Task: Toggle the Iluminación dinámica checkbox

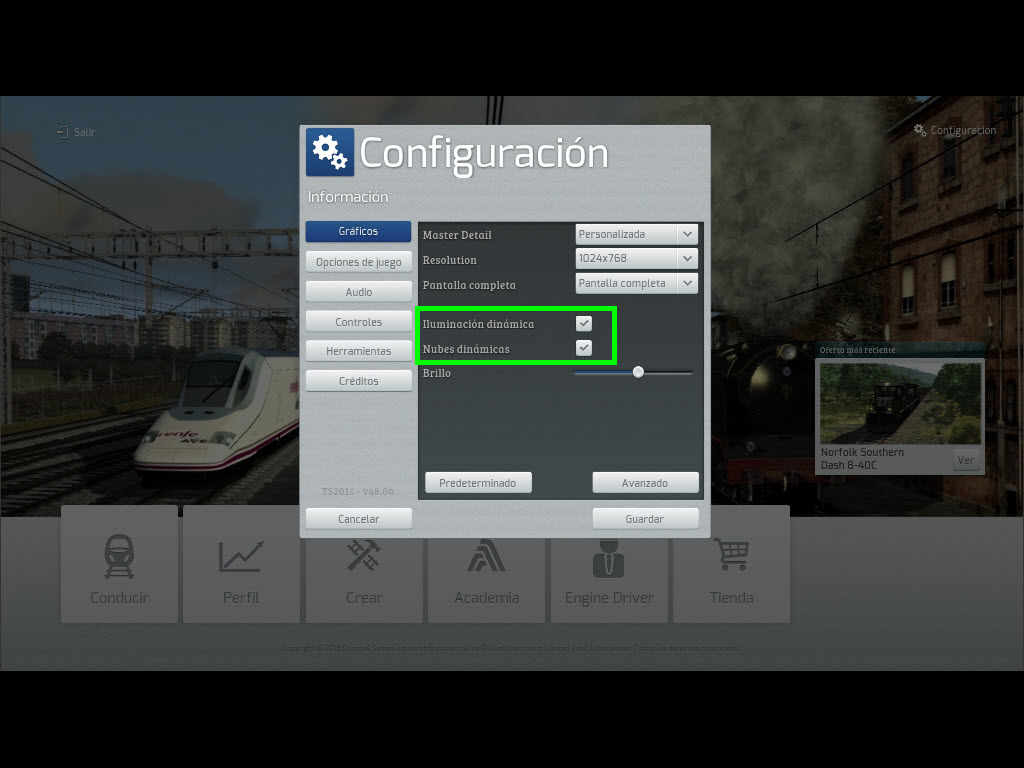Action: [x=584, y=324]
